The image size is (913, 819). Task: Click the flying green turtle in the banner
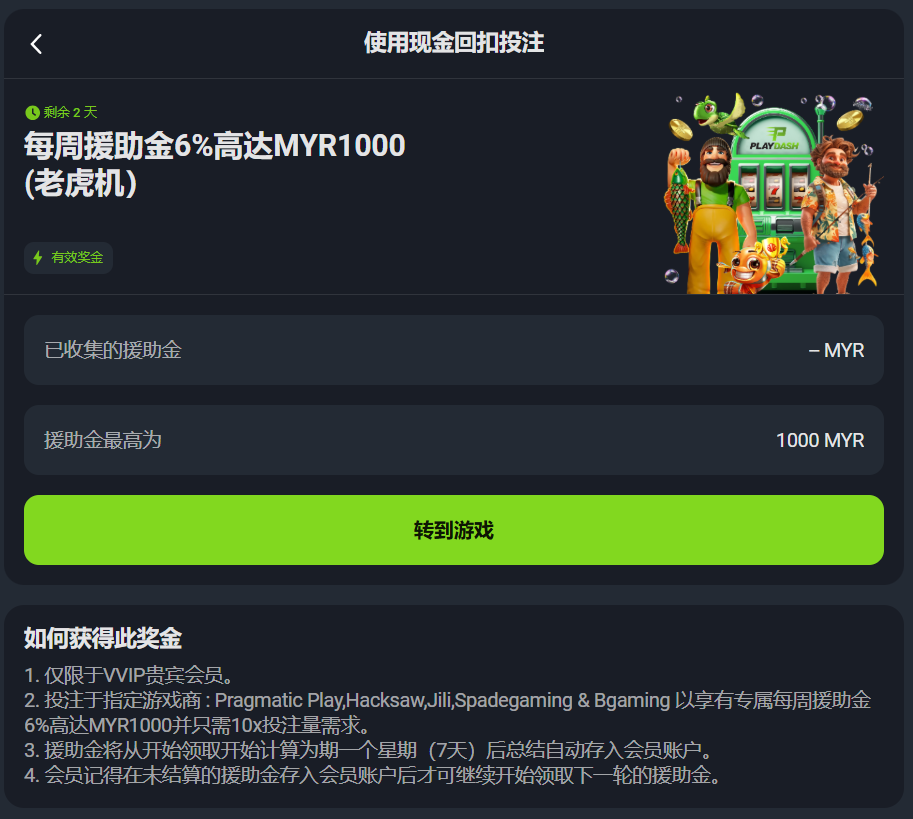pyautogui.click(x=716, y=115)
